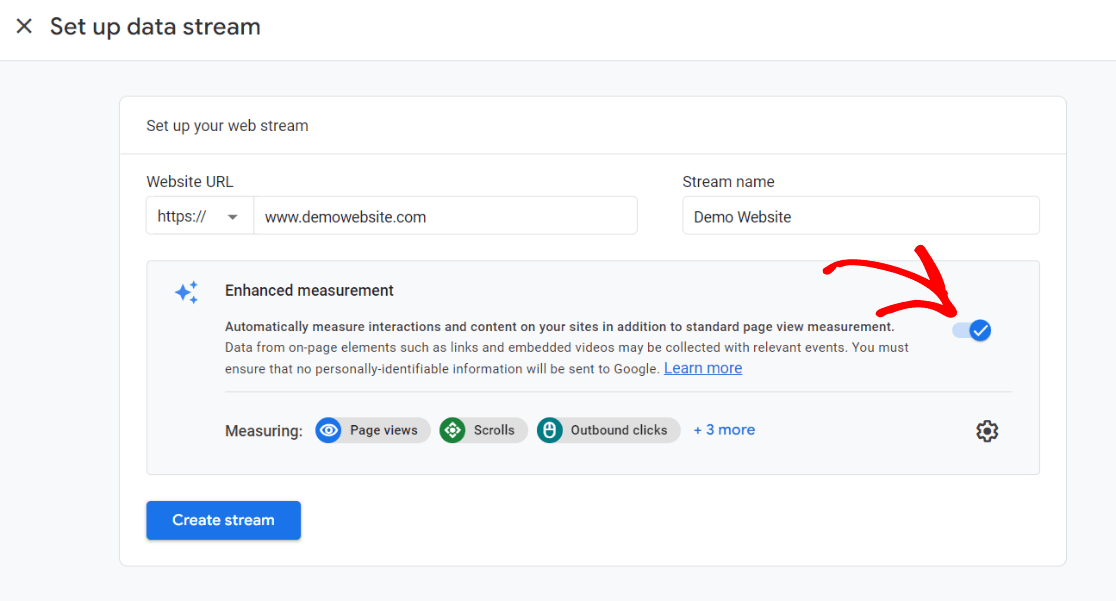
Task: Open Enhanced measurement advanced settings gear
Action: click(x=987, y=430)
